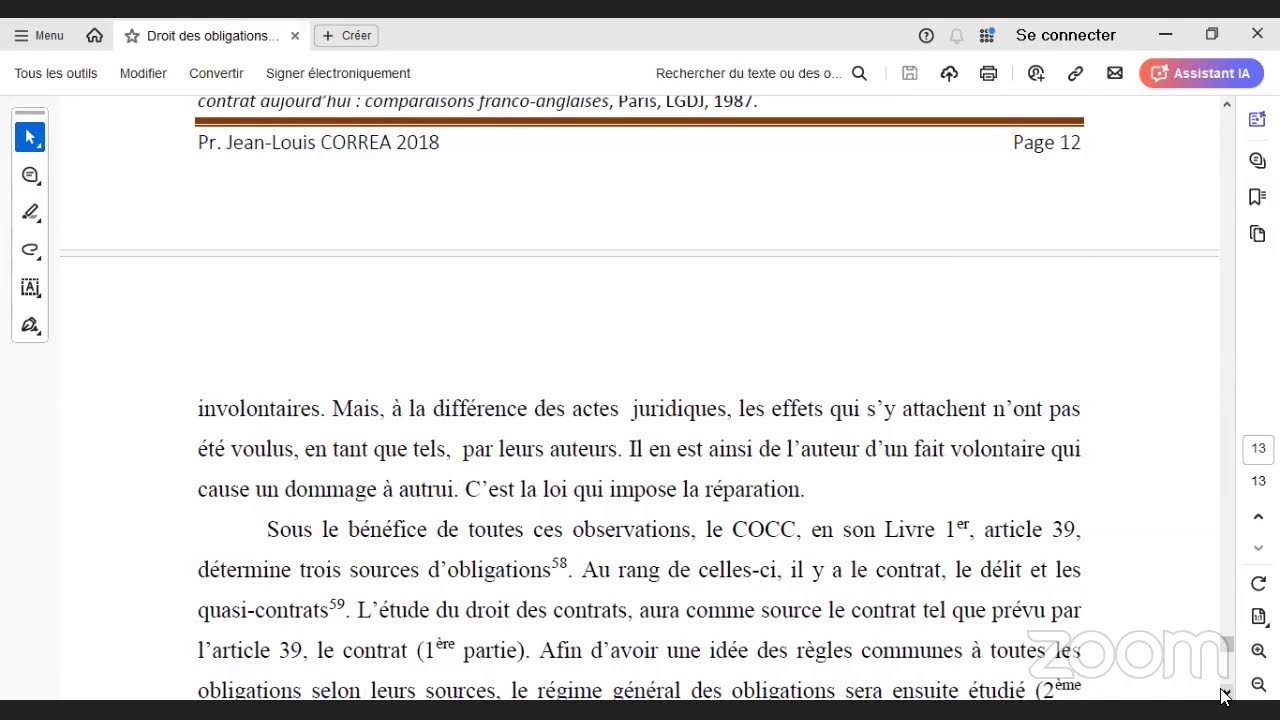1280x720 pixels.
Task: Open page display options icon
Action: (x=1258, y=617)
